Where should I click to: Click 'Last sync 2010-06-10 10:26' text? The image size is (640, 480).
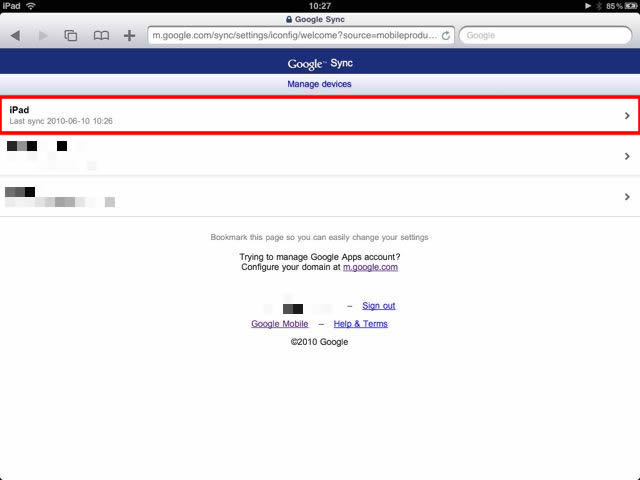(x=61, y=121)
